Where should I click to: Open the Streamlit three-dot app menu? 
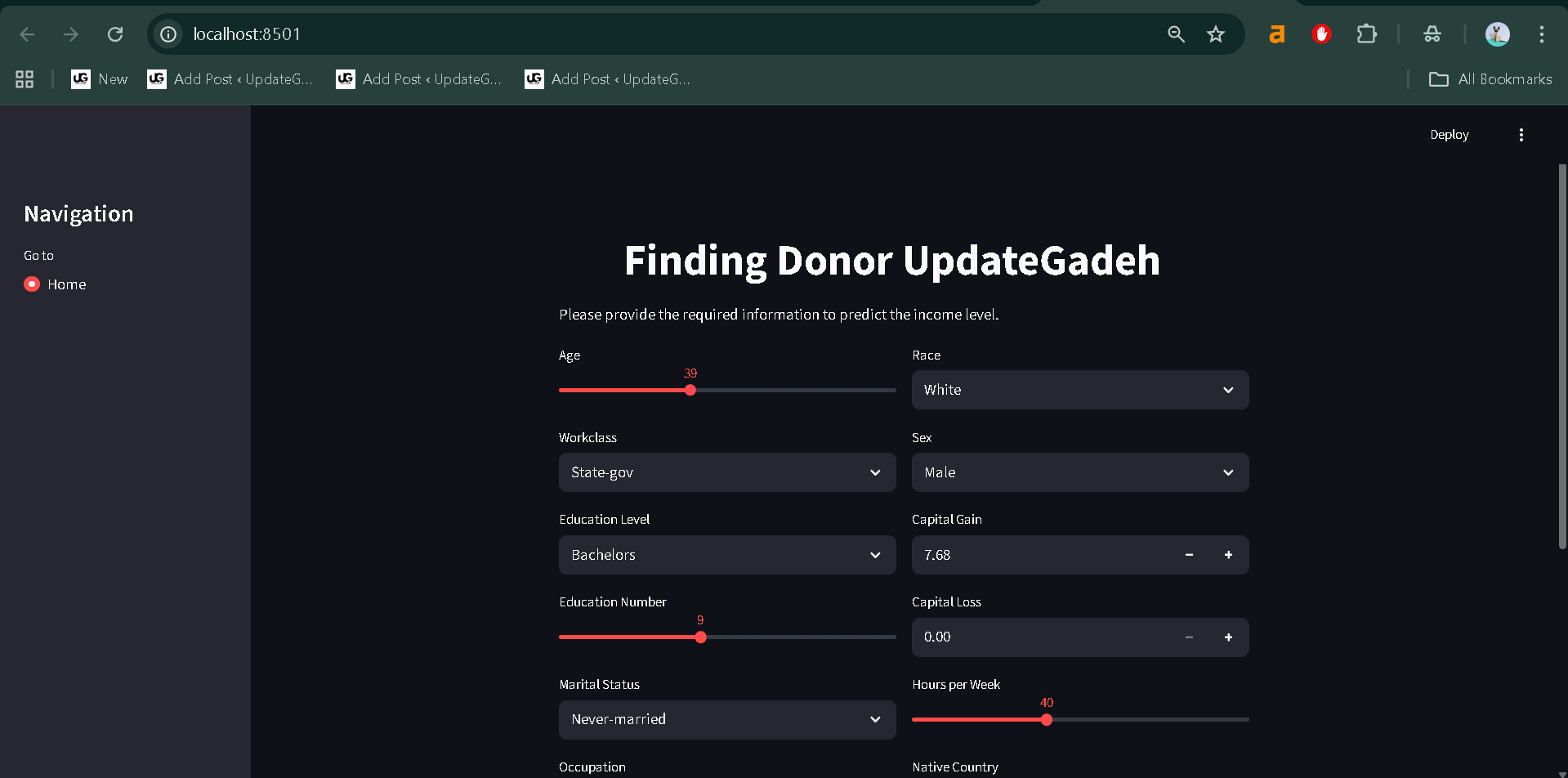[x=1521, y=135]
